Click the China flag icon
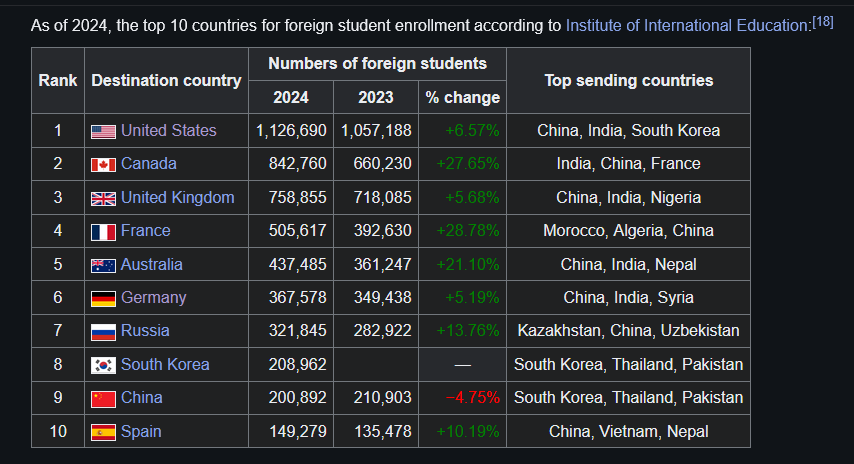854x464 pixels. click(103, 398)
